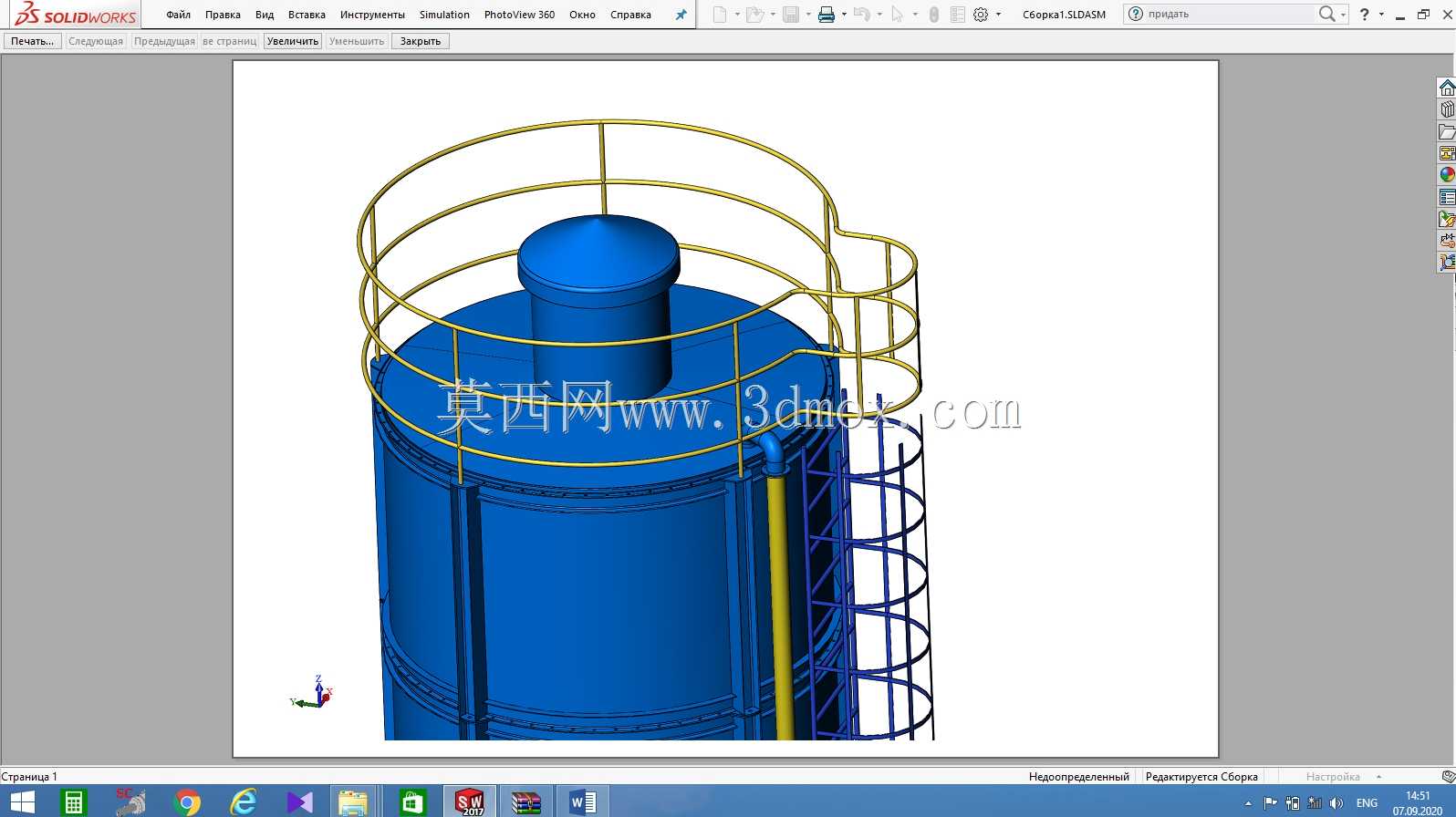The width and height of the screenshot is (1456, 817).
Task: Open Microsoft Word from taskbar
Action: [582, 802]
